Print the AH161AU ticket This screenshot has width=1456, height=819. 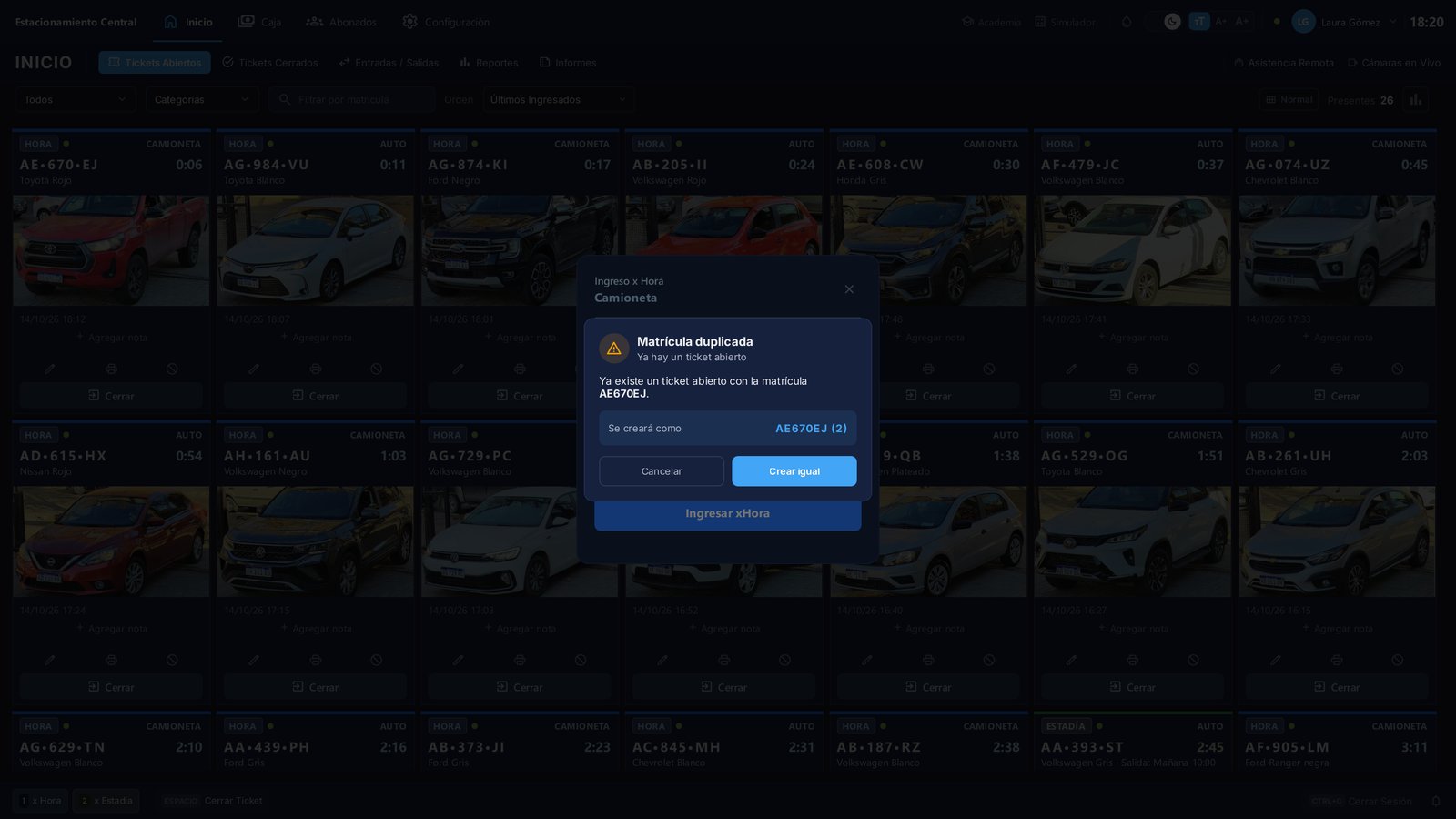[315, 660]
